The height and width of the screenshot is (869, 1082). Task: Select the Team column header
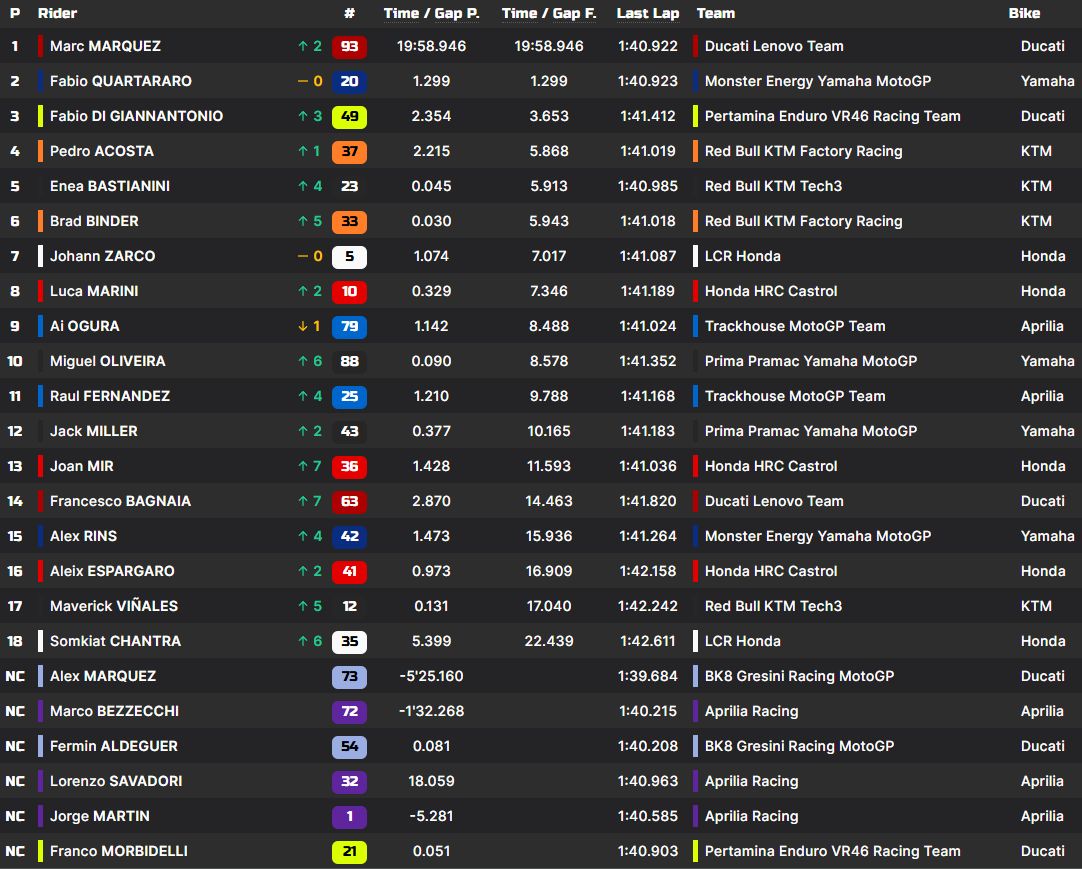click(x=716, y=13)
